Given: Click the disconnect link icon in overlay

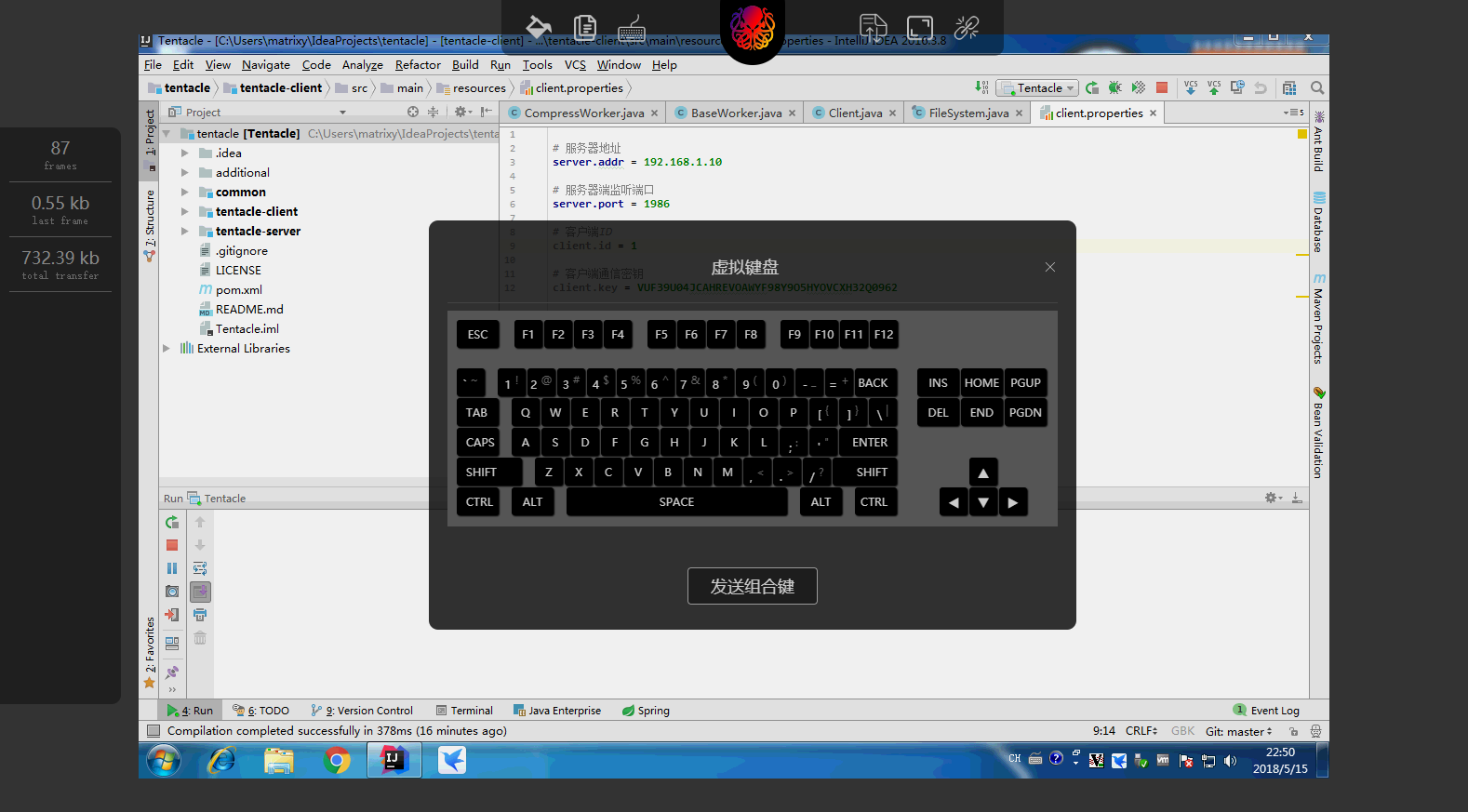Looking at the screenshot, I should point(967,27).
